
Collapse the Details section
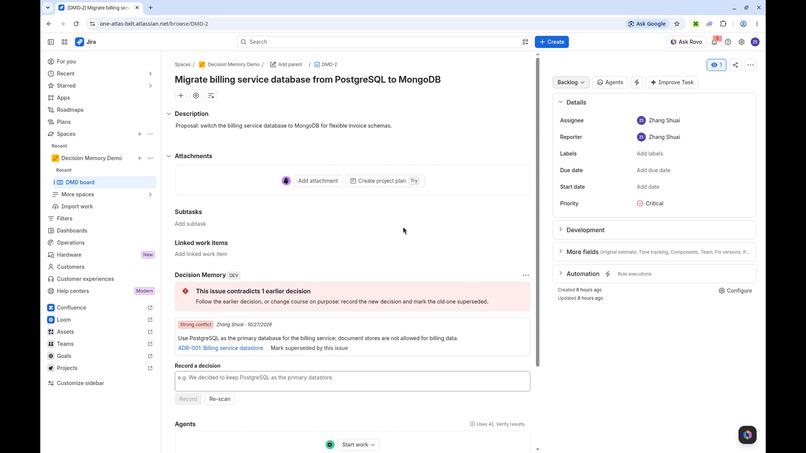[561, 102]
